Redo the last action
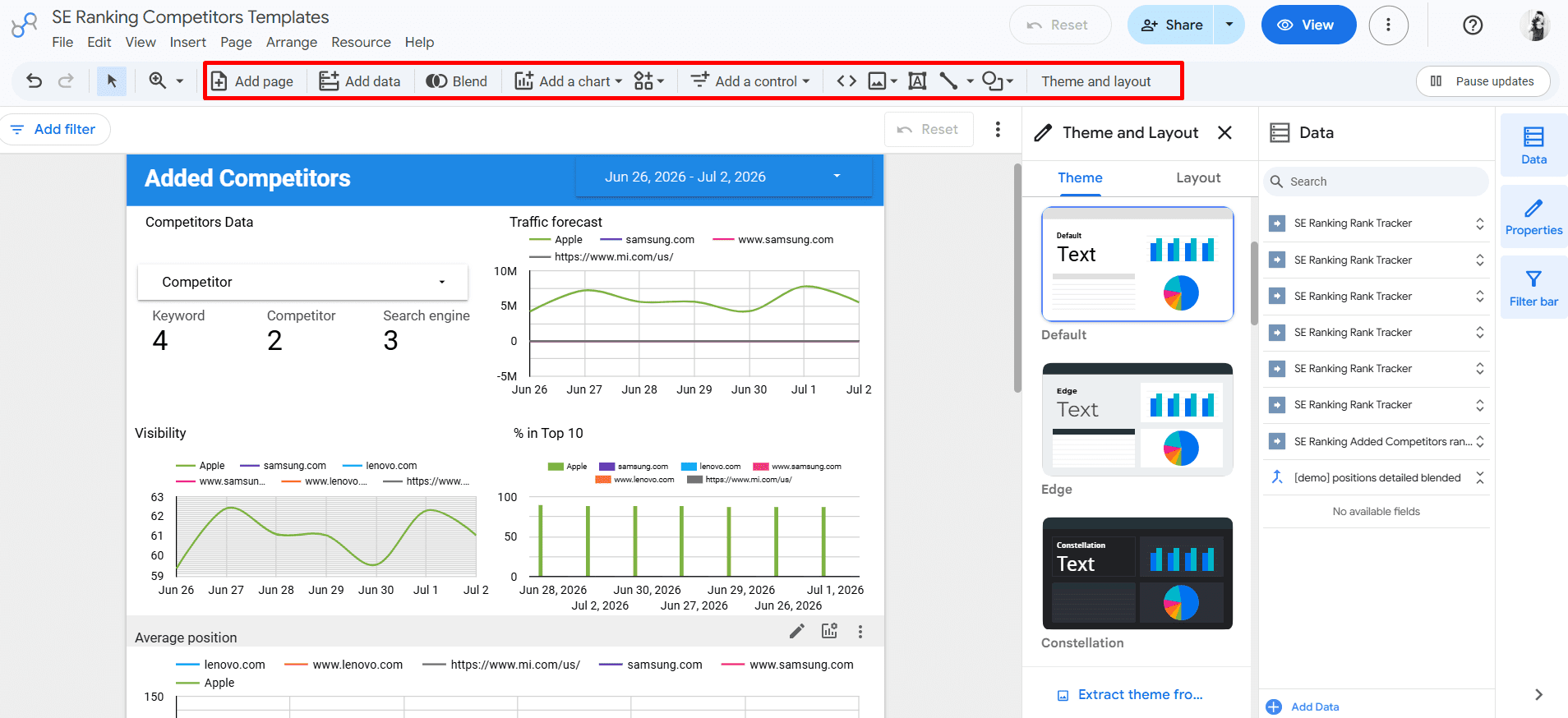Image resolution: width=1568 pixels, height=718 pixels. coord(66,81)
